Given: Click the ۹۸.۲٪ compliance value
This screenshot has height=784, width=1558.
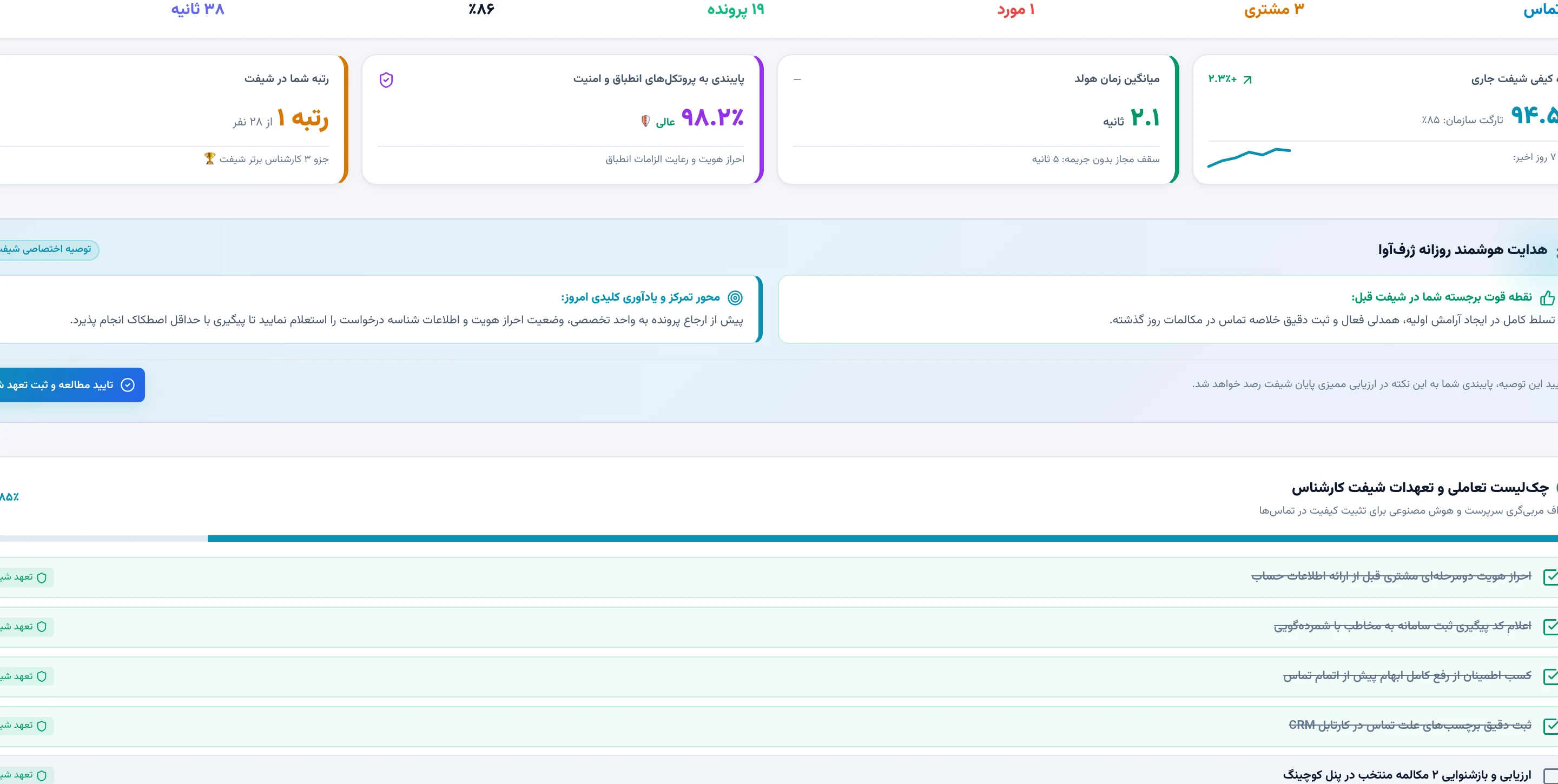Looking at the screenshot, I should (712, 117).
